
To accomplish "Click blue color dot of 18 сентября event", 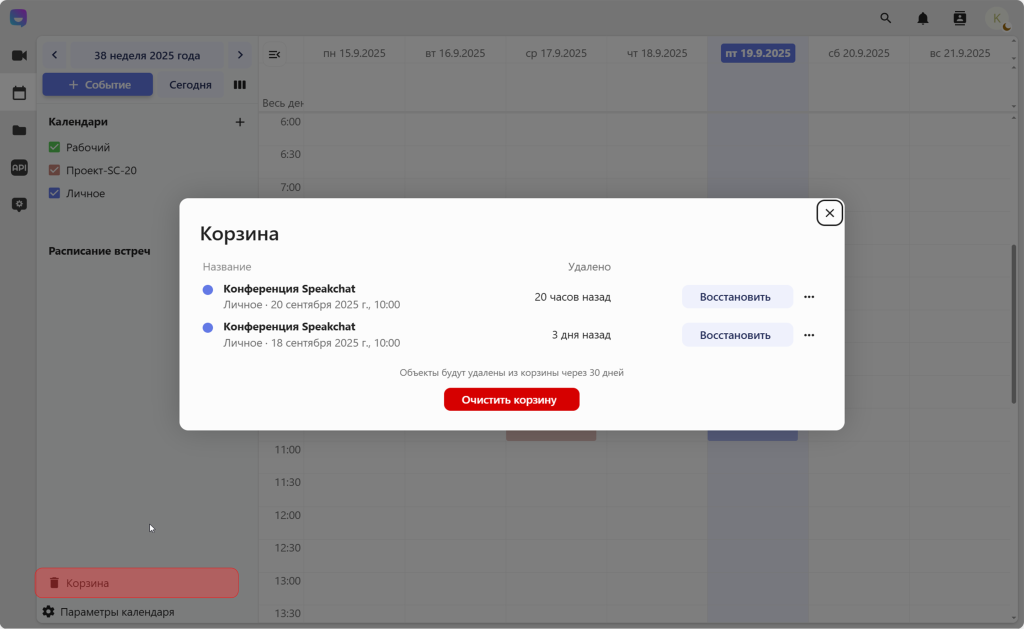I will (208, 328).
